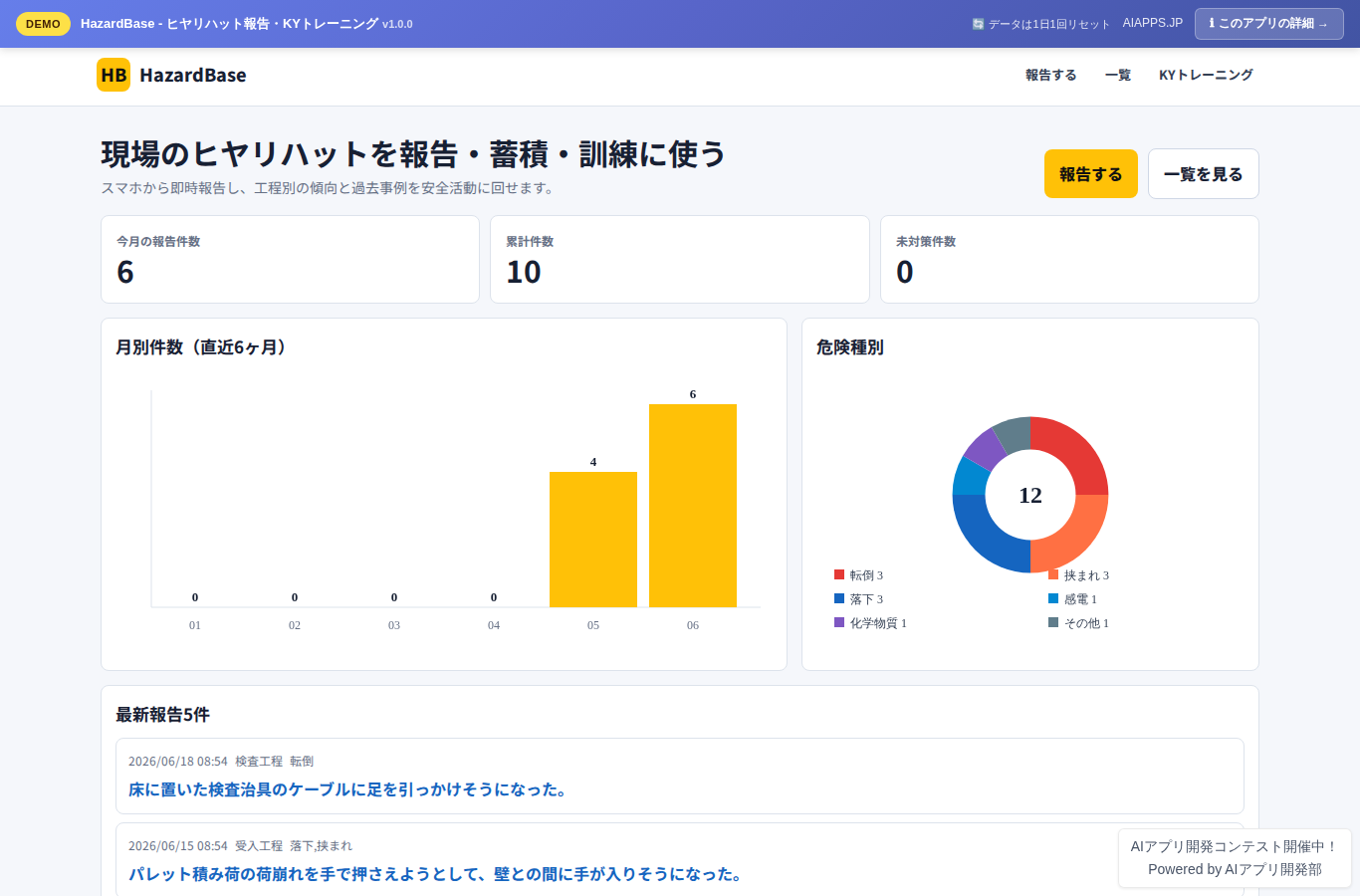Click 累計件数 stat card
Screen dimensions: 1360x896
(680, 260)
